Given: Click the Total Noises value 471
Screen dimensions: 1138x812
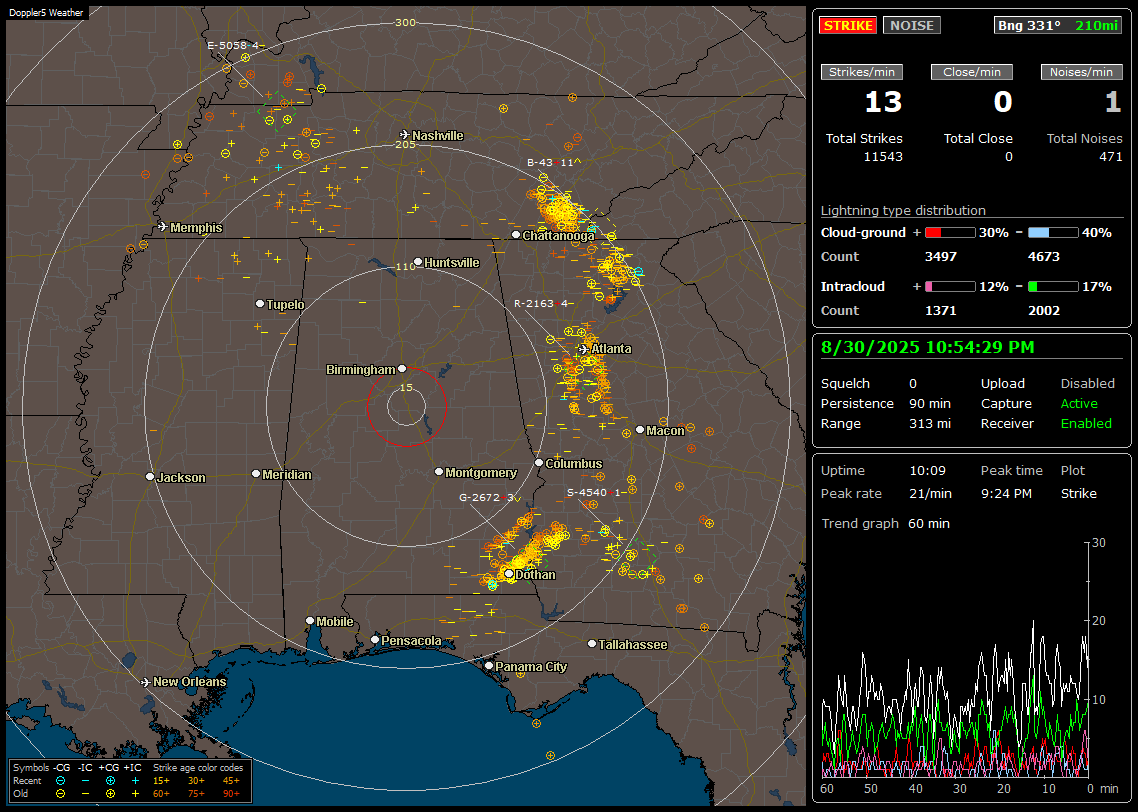Looking at the screenshot, I should click(x=1110, y=157).
